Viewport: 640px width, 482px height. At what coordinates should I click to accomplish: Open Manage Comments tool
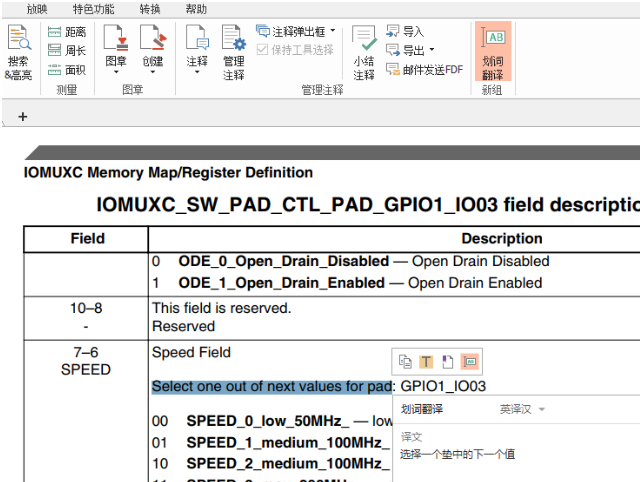click(234, 52)
